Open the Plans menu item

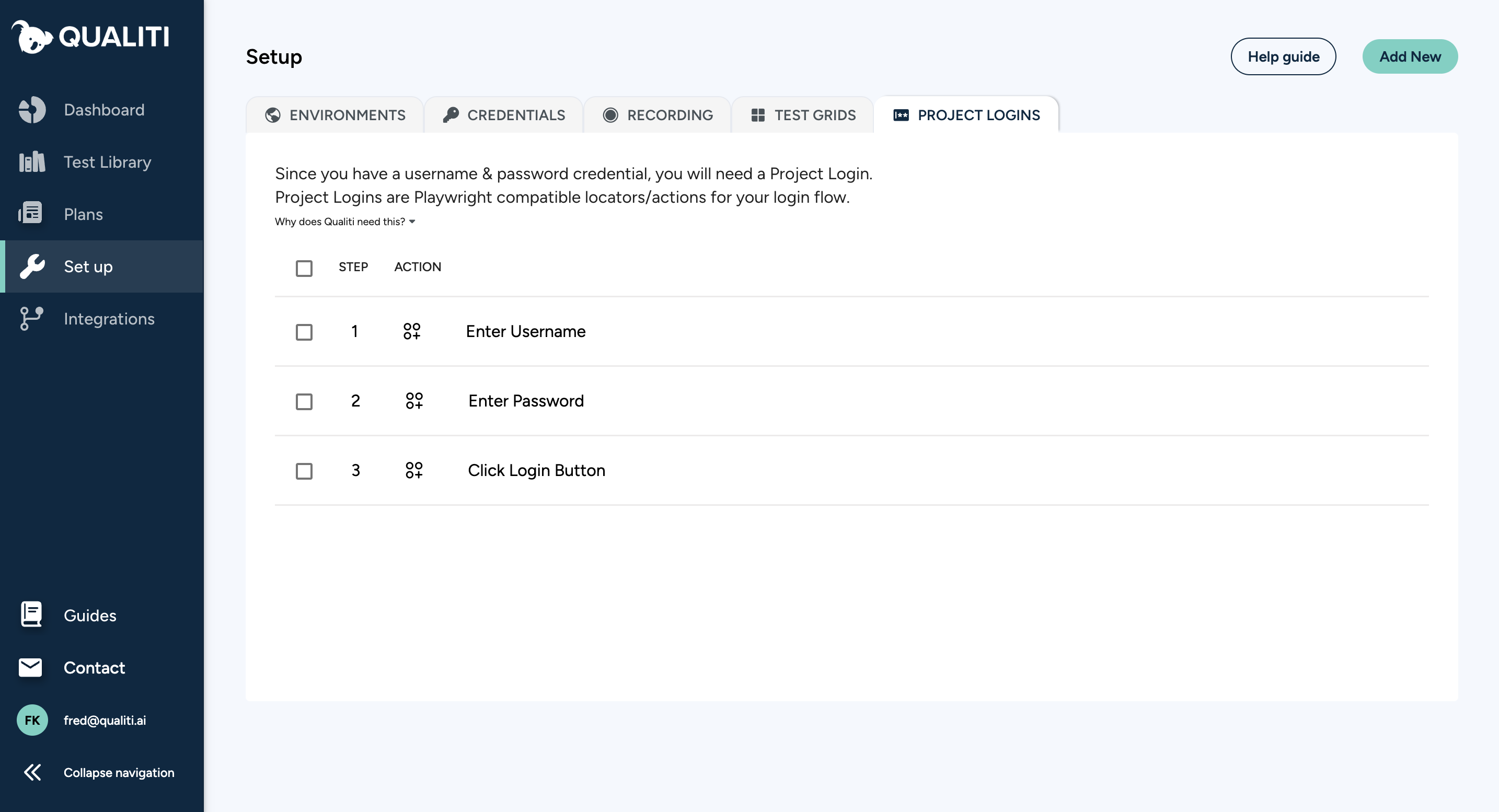coord(102,214)
